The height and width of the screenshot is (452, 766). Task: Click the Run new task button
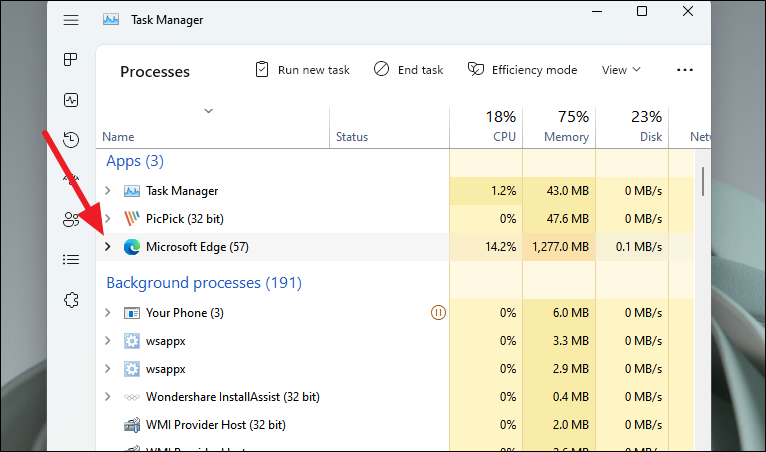click(302, 70)
